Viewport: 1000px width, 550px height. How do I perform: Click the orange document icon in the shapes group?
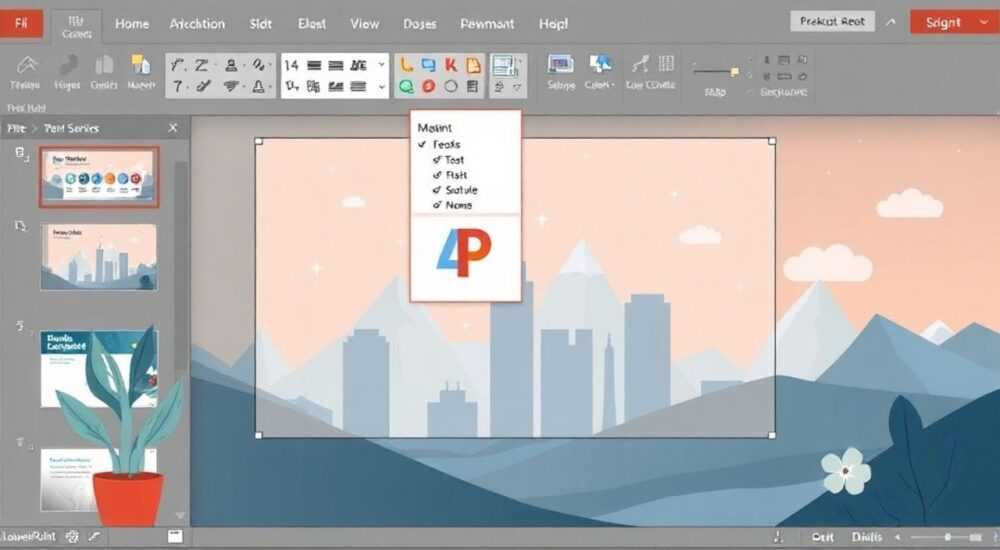pos(473,64)
